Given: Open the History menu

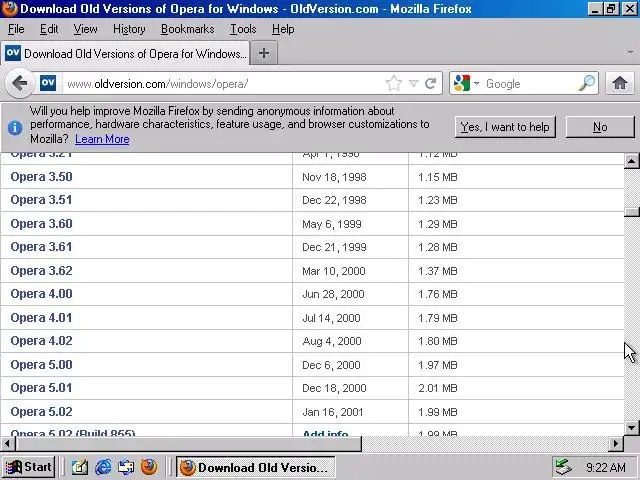Looking at the screenshot, I should [129, 29].
